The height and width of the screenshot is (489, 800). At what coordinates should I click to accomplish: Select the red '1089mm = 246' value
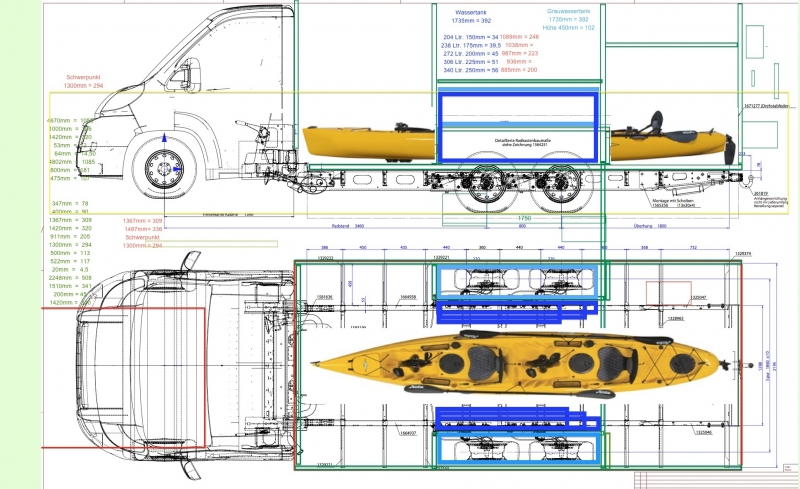519,37
